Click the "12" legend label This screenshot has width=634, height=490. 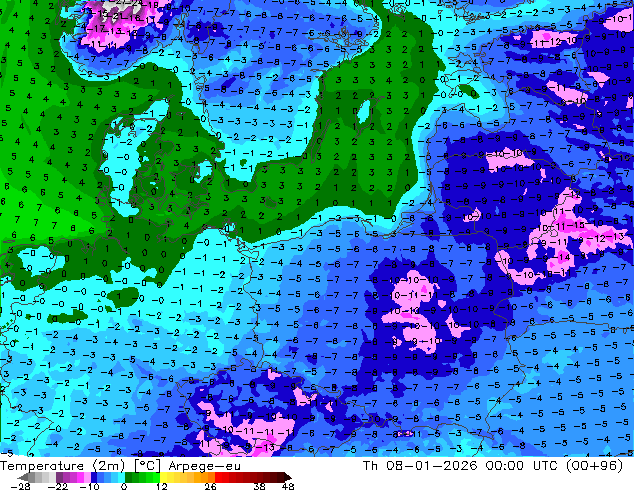162,486
